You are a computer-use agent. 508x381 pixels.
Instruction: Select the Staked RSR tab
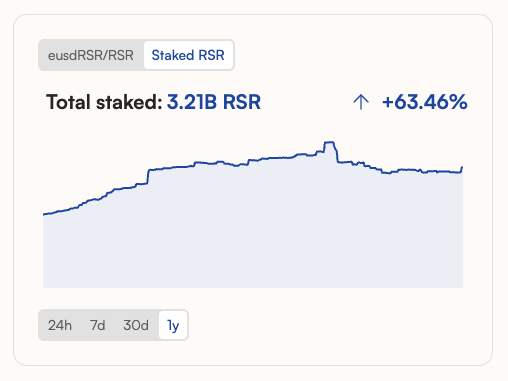(188, 55)
